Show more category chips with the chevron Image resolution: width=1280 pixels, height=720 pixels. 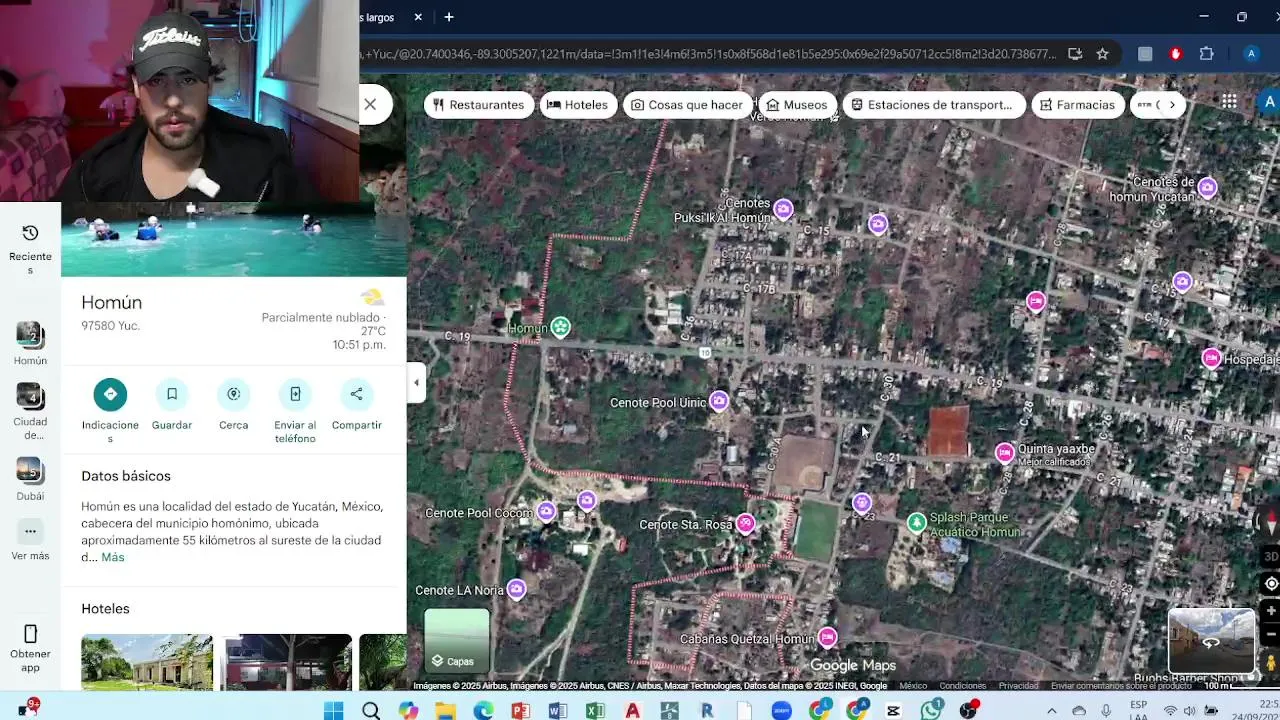point(1172,105)
